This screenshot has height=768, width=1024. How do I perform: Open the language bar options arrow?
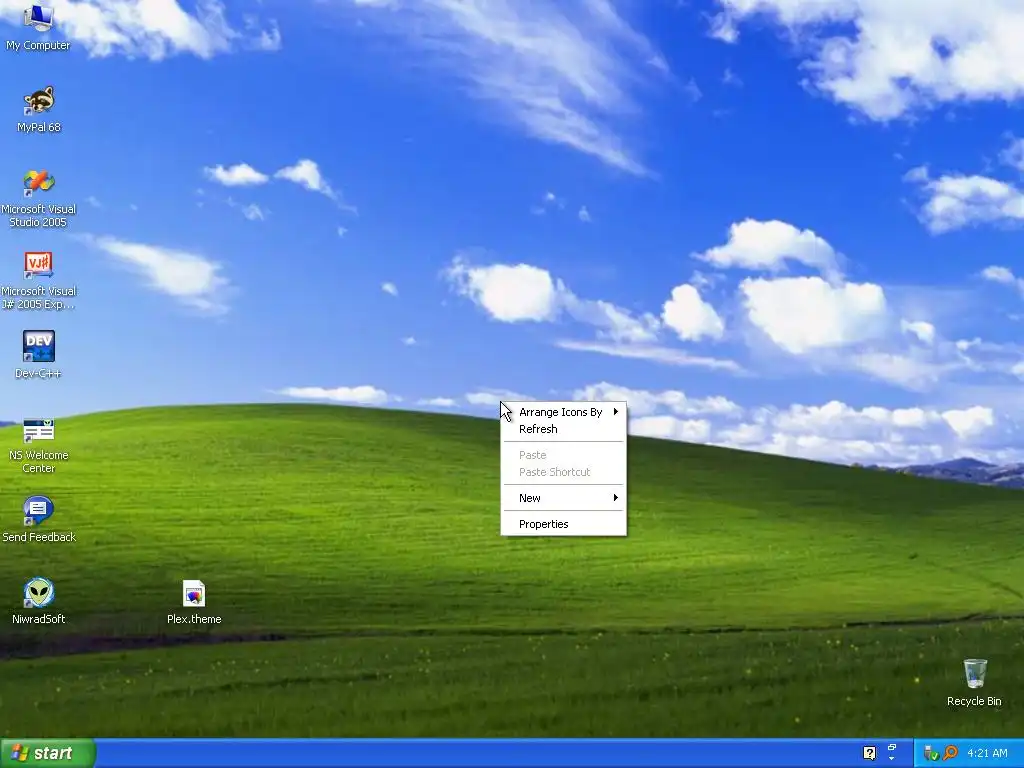tap(891, 759)
